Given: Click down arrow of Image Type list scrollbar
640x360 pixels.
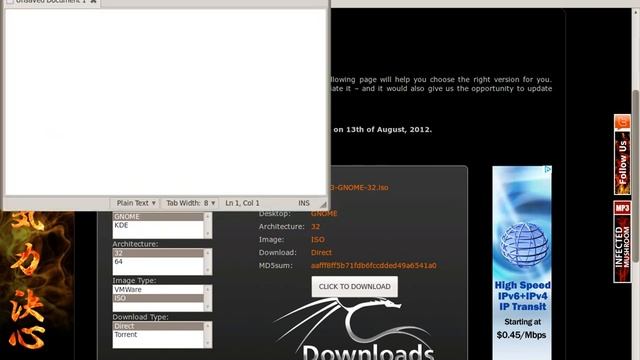Looking at the screenshot, I should (208, 307).
